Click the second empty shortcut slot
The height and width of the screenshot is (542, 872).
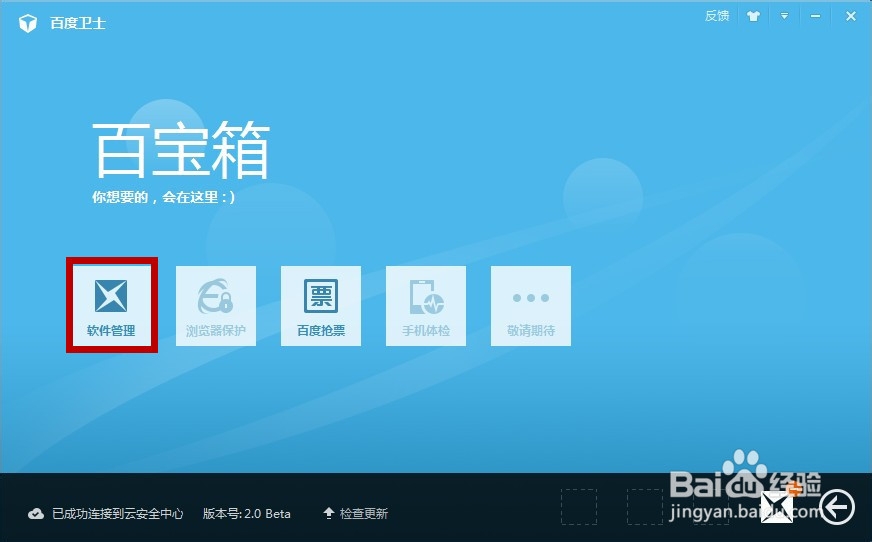pos(645,507)
